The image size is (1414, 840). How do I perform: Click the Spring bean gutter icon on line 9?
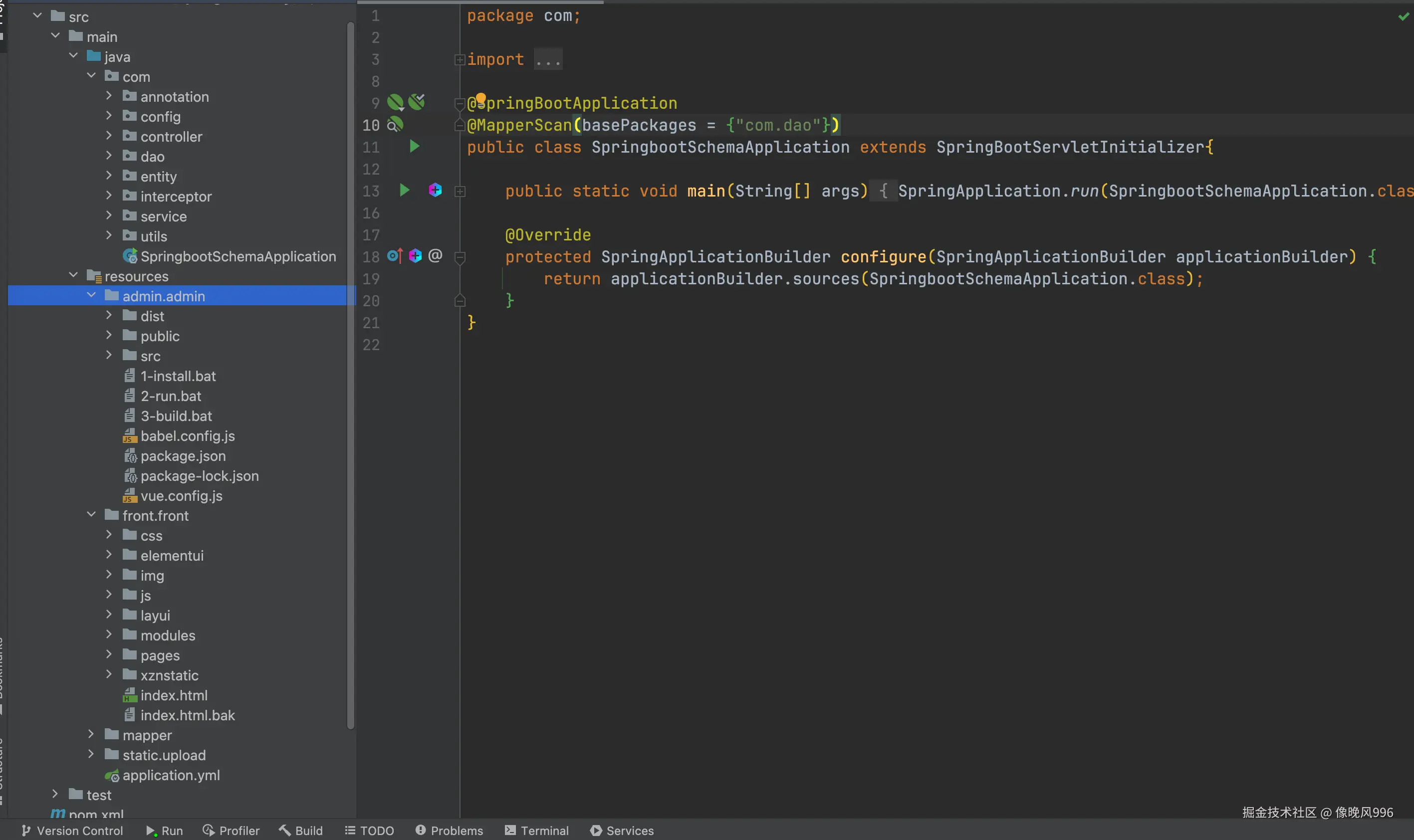pos(395,102)
